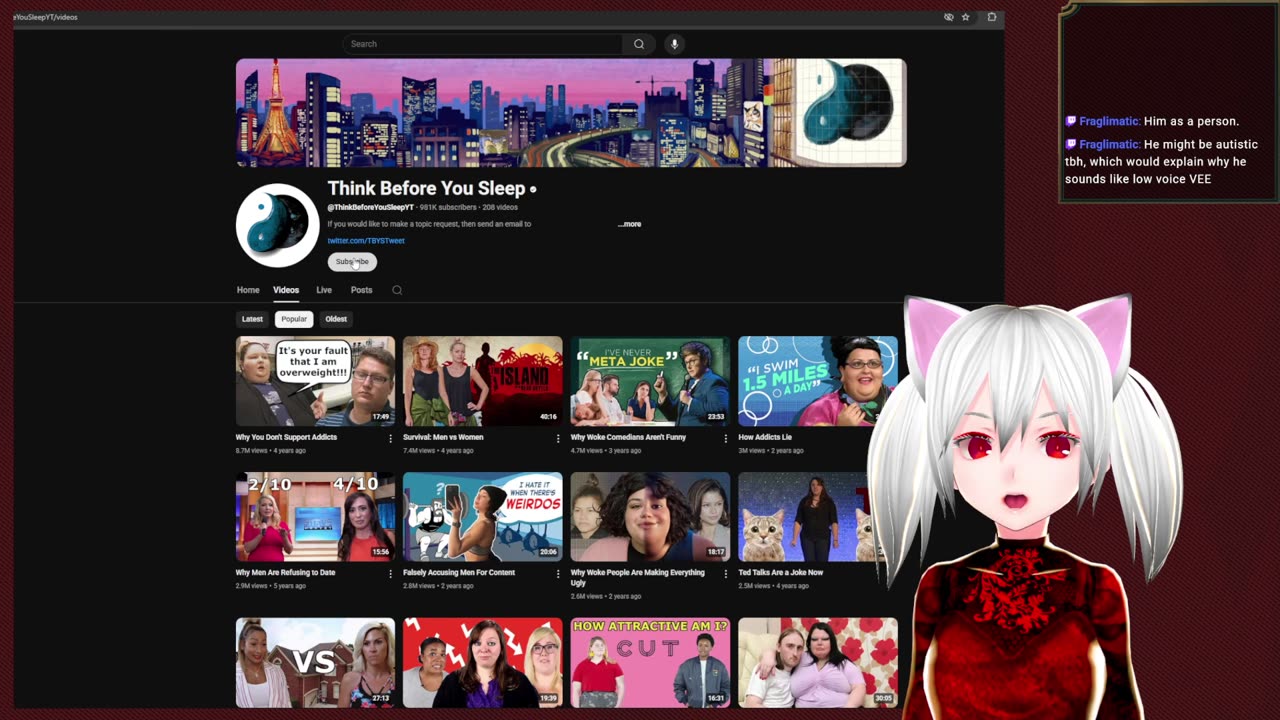Click the @ThinkBeforeYouSleepYT handle
This screenshot has height=720, width=1280.
[370, 207]
